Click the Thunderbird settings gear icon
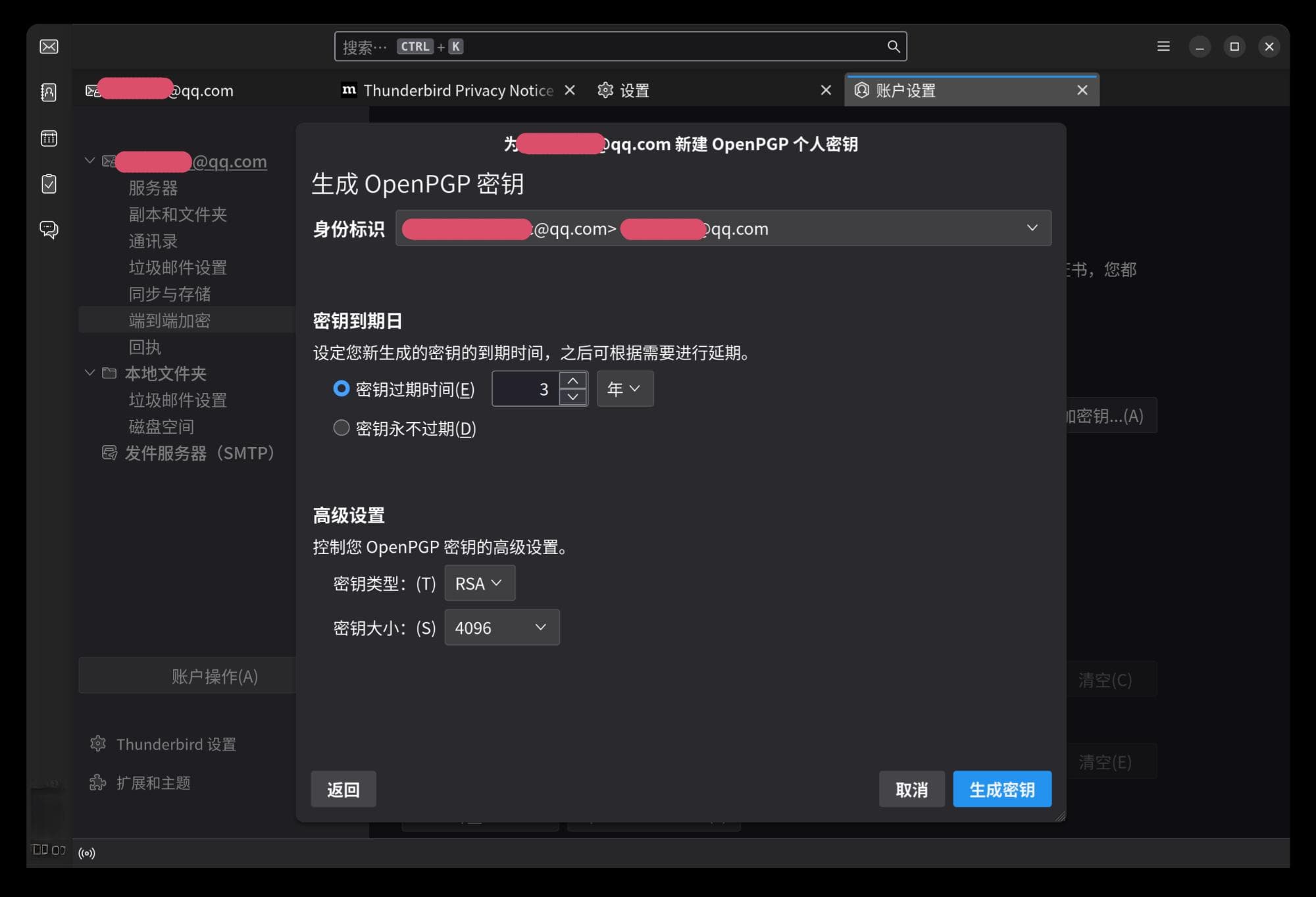This screenshot has width=1316, height=897. click(98, 744)
